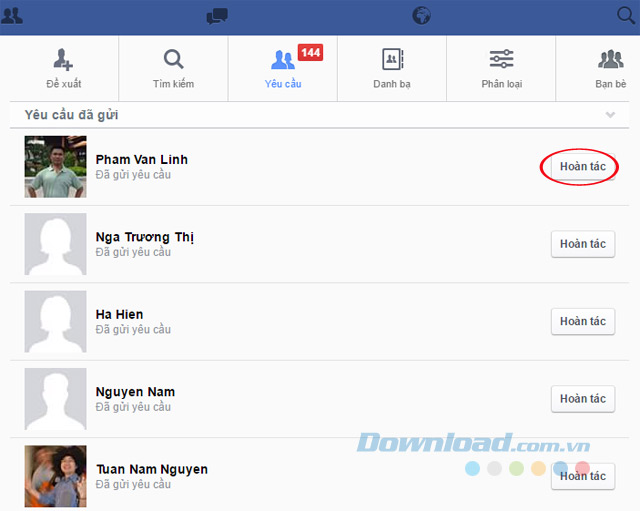Screen dimensions: 640x511
Task: Open the Nguyen Nam name link
Action: pos(135,392)
